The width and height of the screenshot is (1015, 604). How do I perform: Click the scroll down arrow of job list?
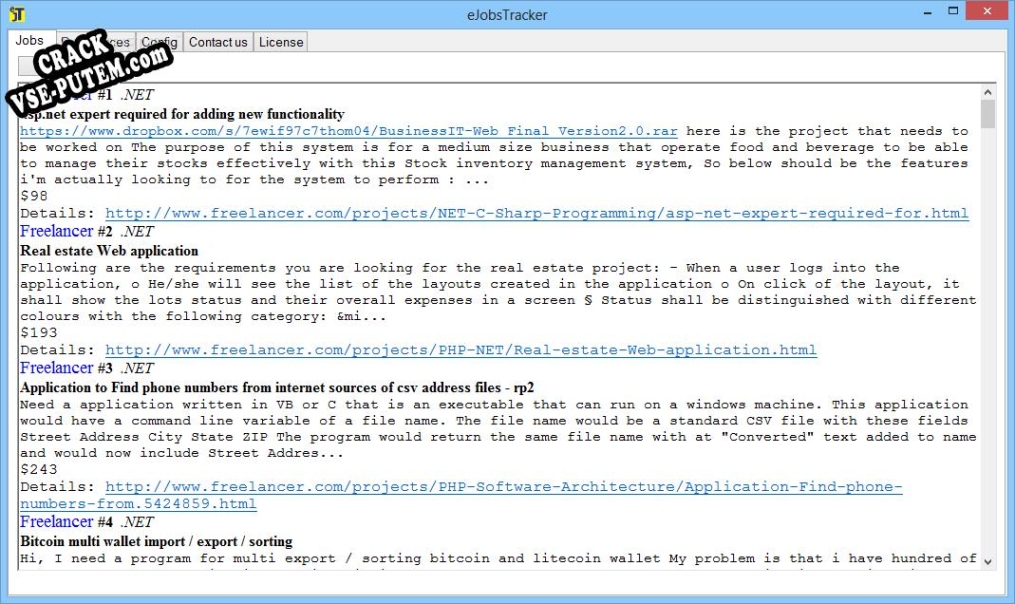pyautogui.click(x=988, y=562)
